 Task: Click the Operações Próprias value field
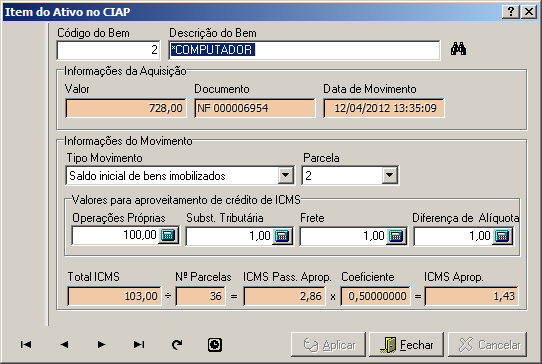[x=115, y=235]
